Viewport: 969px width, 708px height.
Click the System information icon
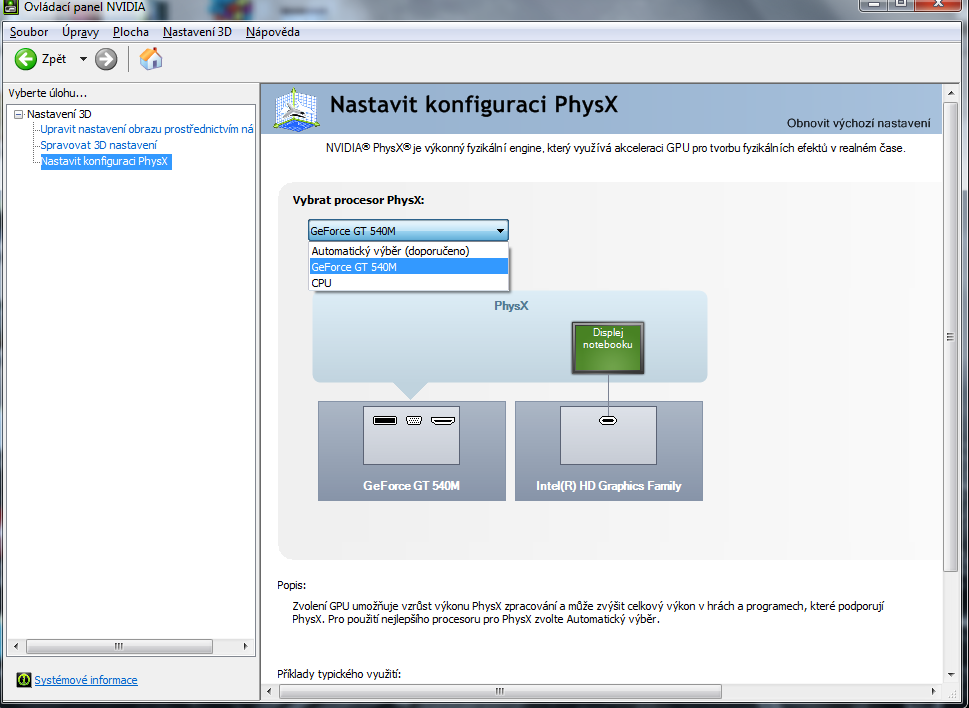pyautogui.click(x=24, y=680)
